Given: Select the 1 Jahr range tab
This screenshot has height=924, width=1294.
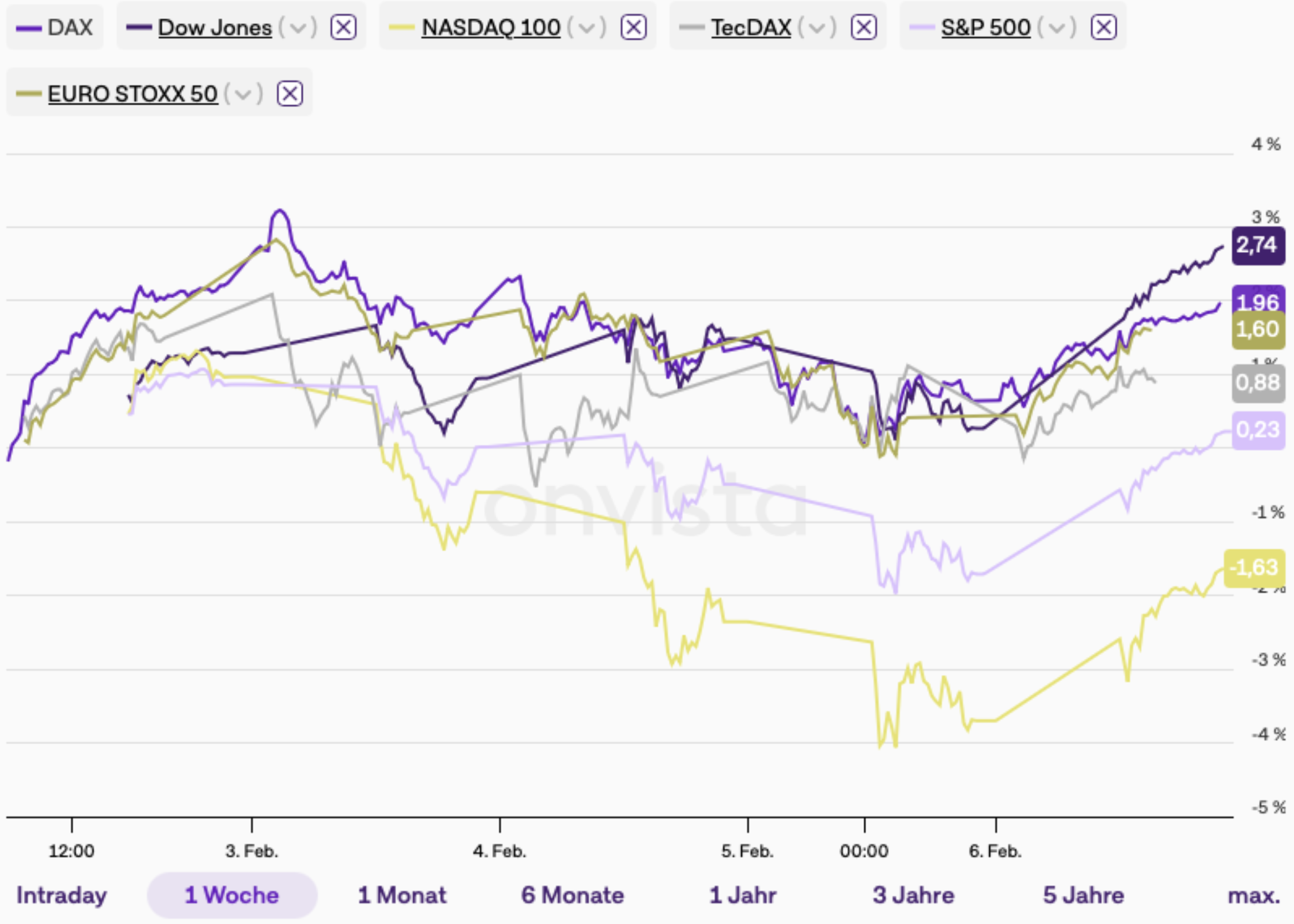Looking at the screenshot, I should (742, 896).
